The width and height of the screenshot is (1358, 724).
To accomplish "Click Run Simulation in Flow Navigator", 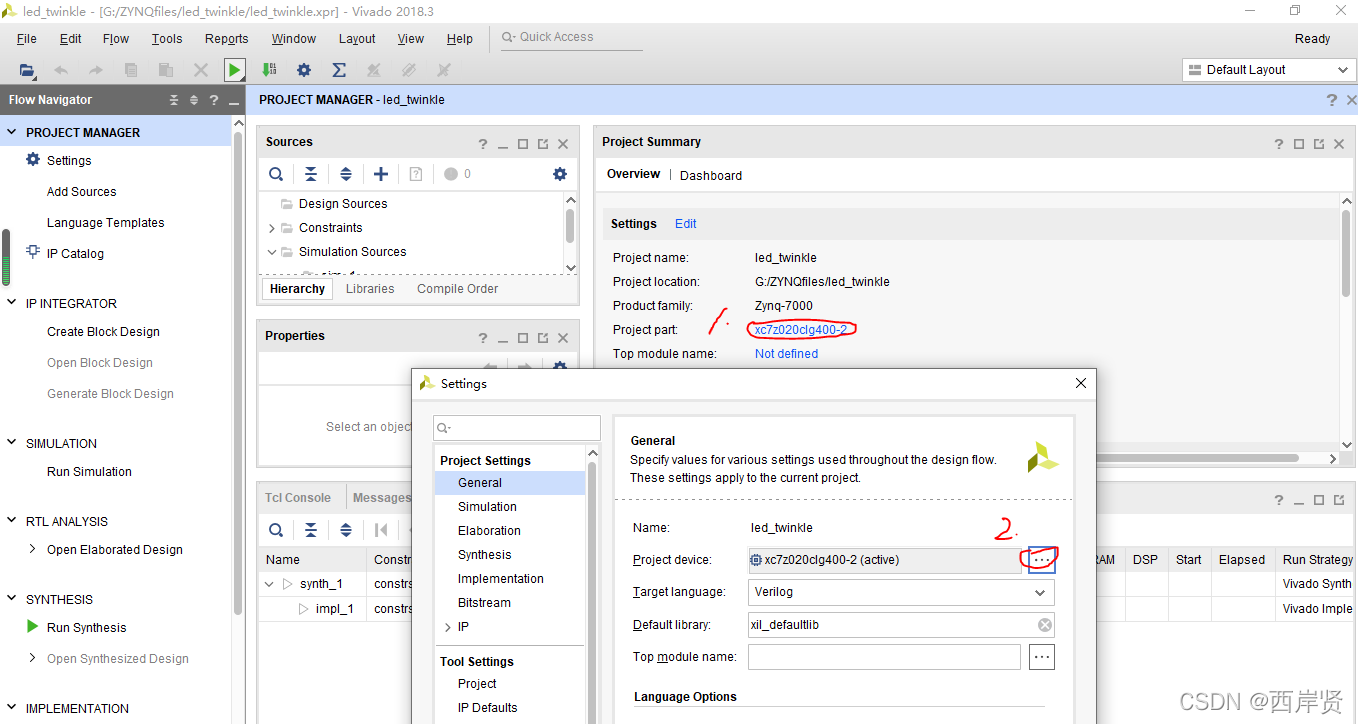I will coord(89,471).
